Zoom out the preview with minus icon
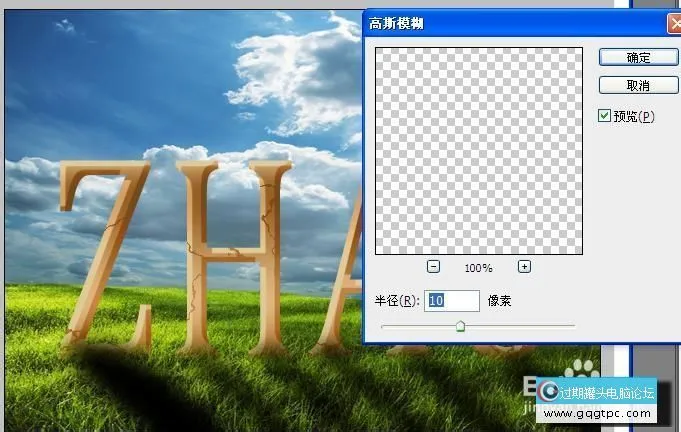Screen dimensions: 681x432 [x=433, y=267]
